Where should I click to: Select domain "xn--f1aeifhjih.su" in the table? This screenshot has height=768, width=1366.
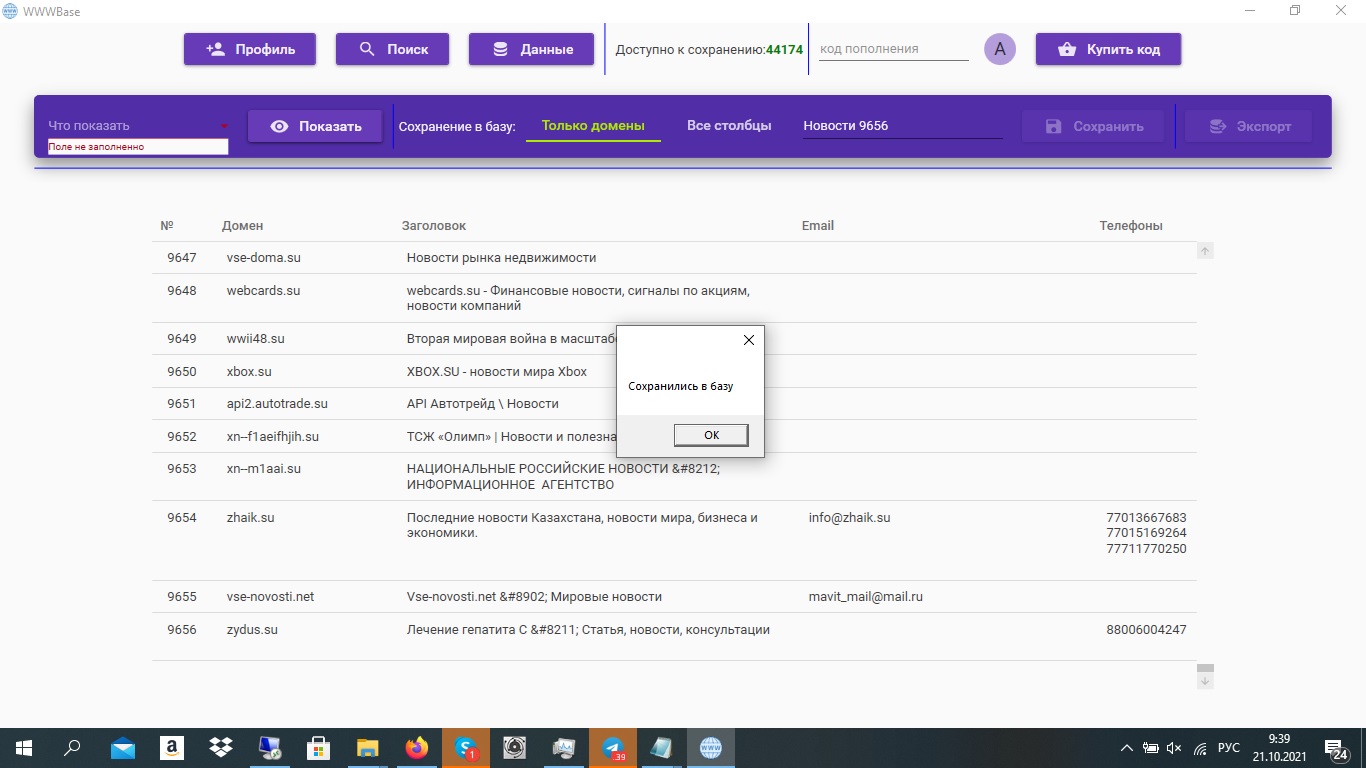[273, 437]
